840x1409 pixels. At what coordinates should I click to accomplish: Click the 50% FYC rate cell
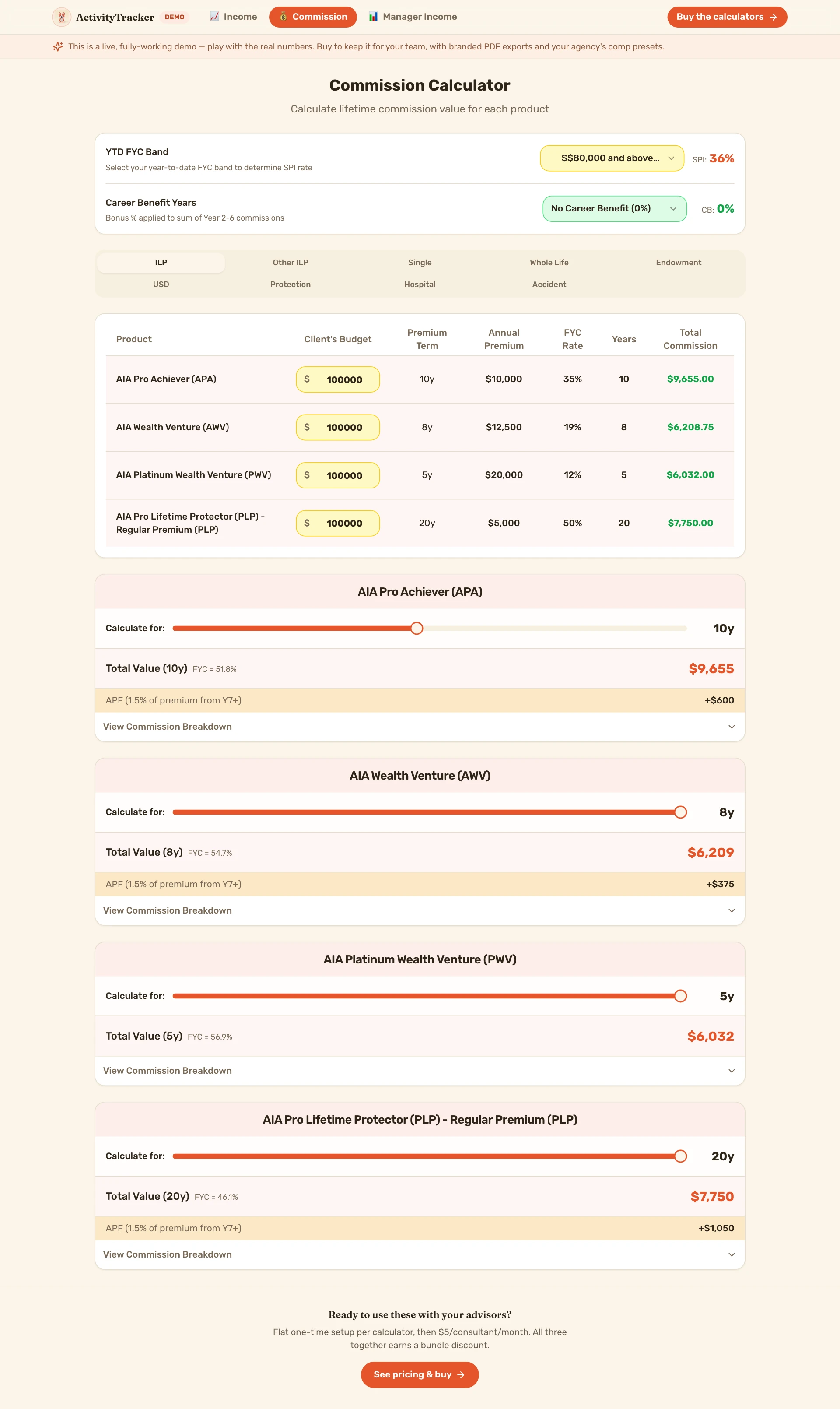[x=572, y=523]
